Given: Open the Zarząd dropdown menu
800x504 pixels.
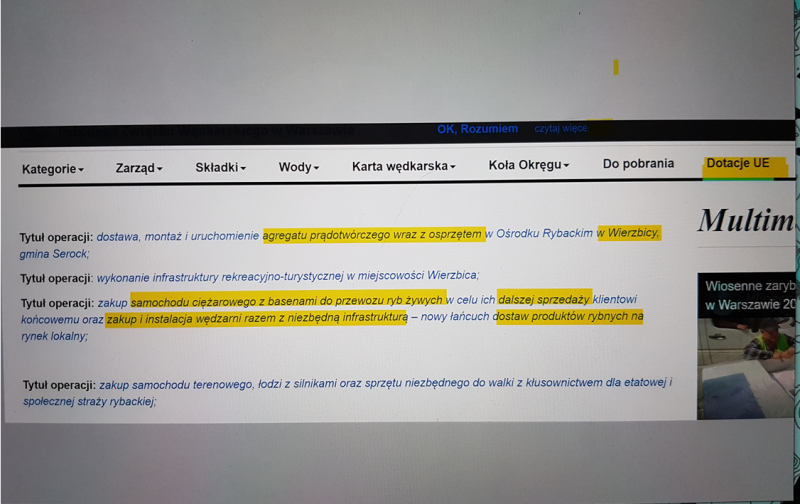Looking at the screenshot, I should 138,168.
